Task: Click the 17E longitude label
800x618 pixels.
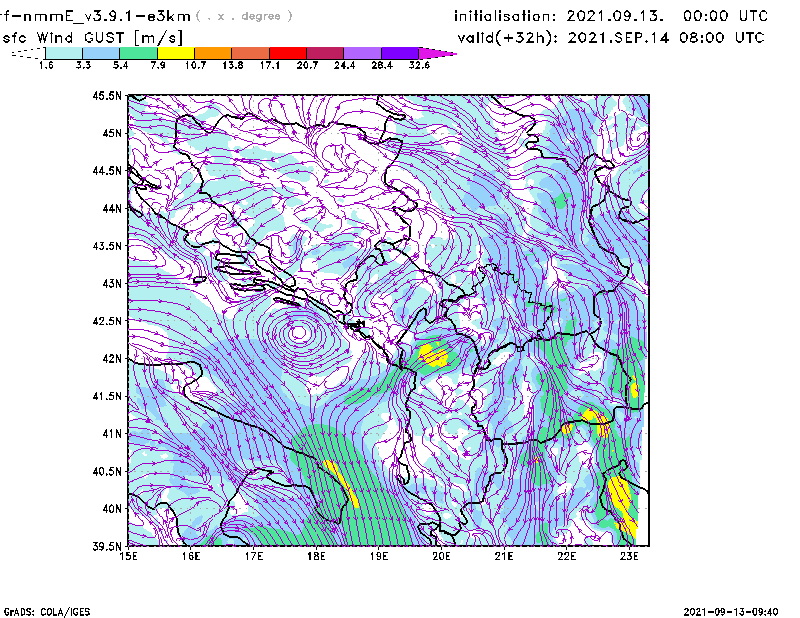Action: click(254, 556)
